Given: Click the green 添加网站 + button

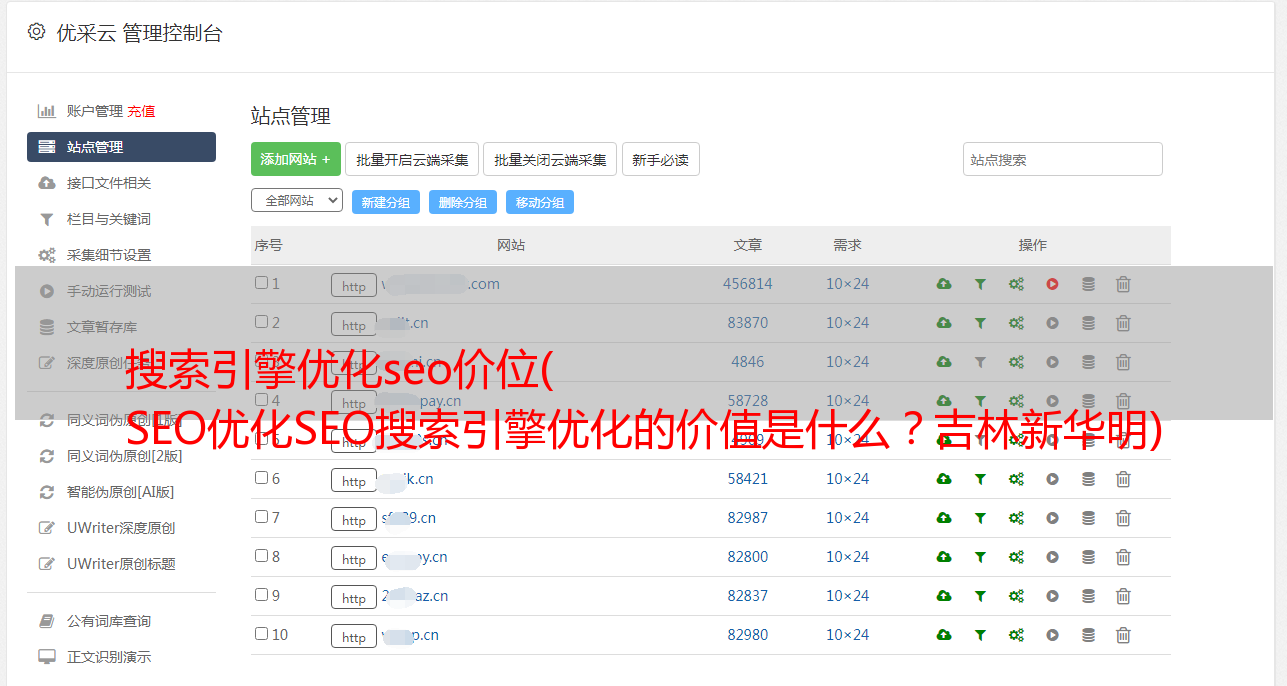Looking at the screenshot, I should (x=296, y=159).
